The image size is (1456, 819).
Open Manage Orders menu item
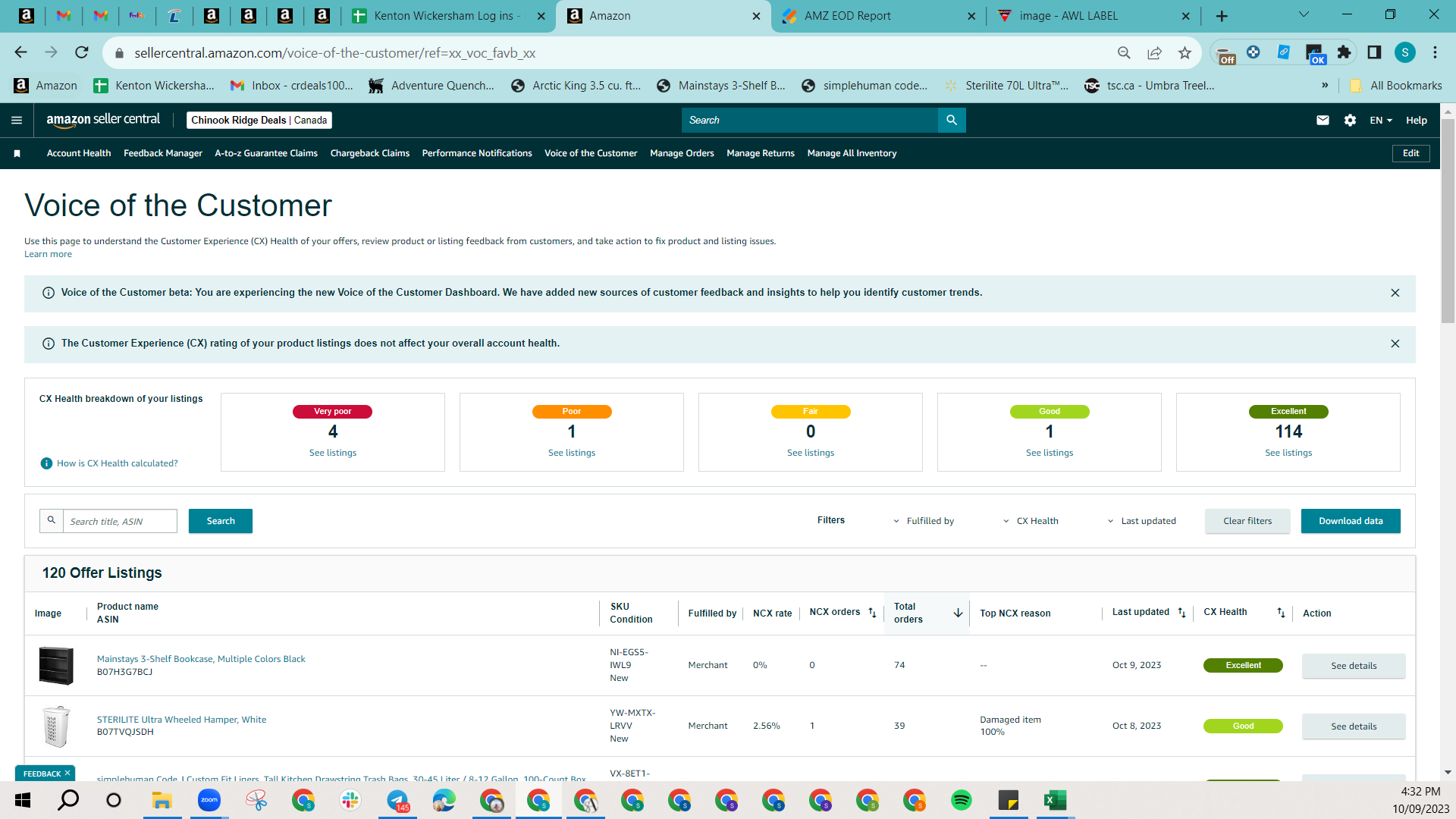(x=682, y=153)
